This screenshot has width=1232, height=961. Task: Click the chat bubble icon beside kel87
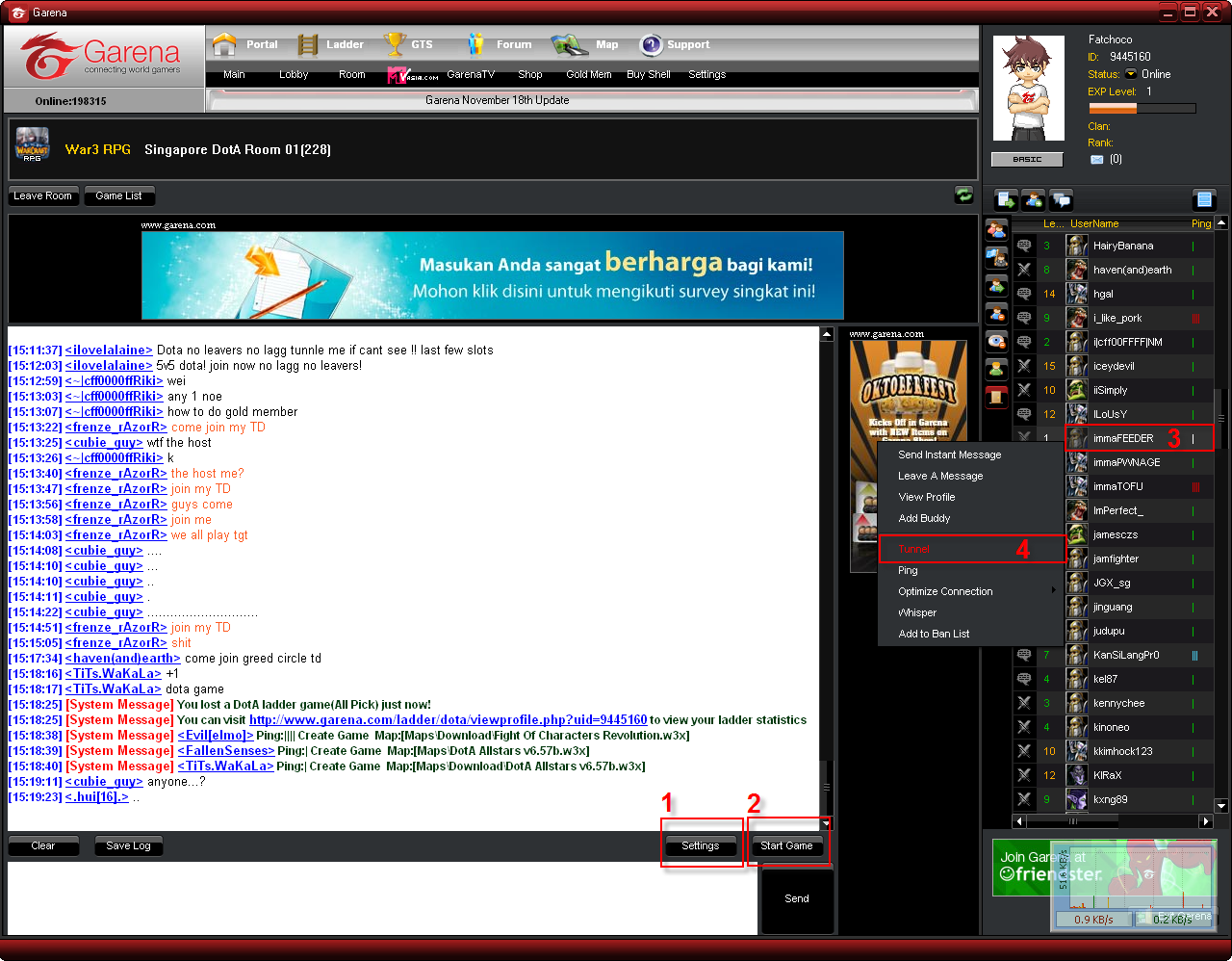[x=1024, y=679]
